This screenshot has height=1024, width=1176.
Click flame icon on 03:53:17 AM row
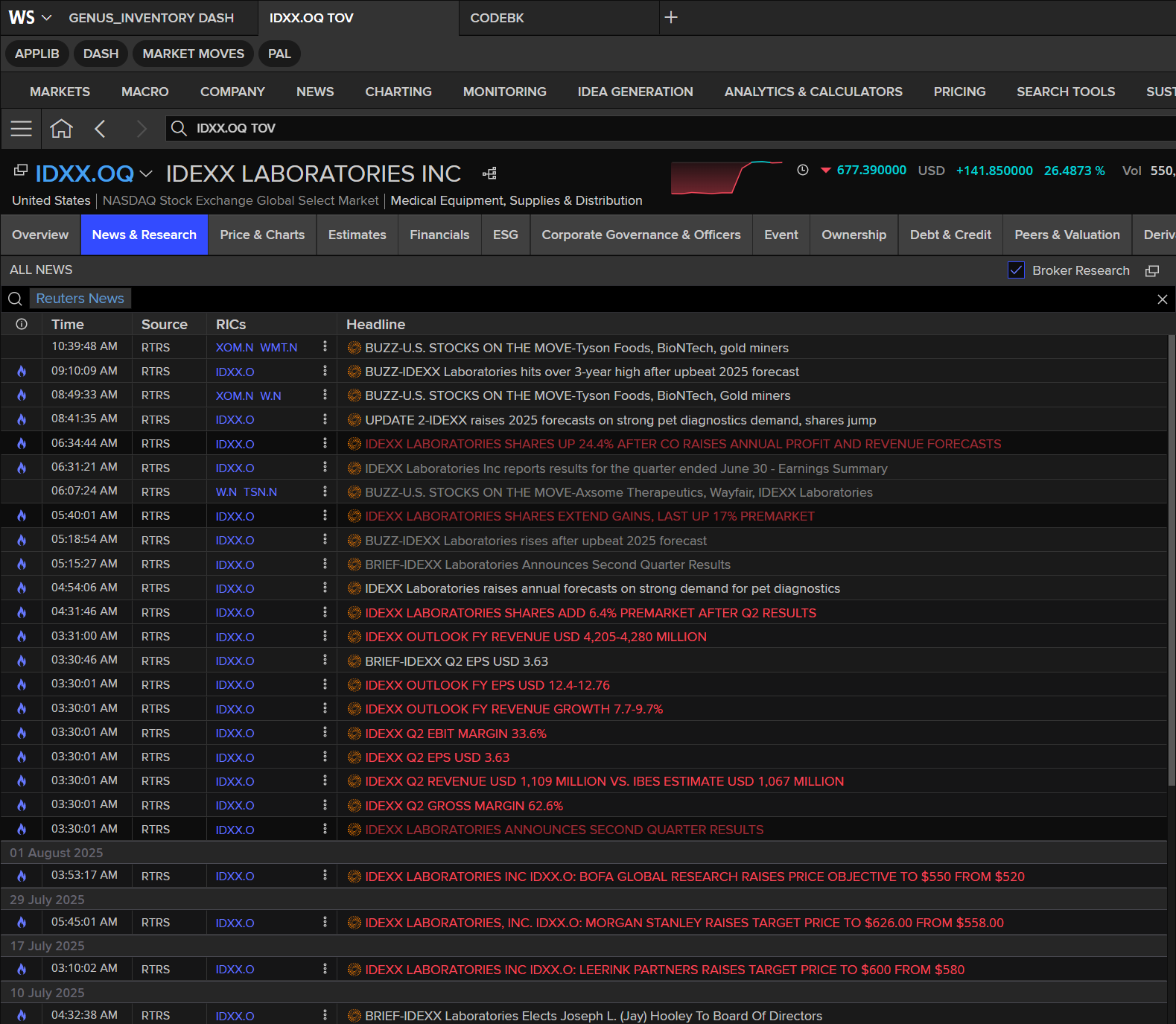pos(22,876)
